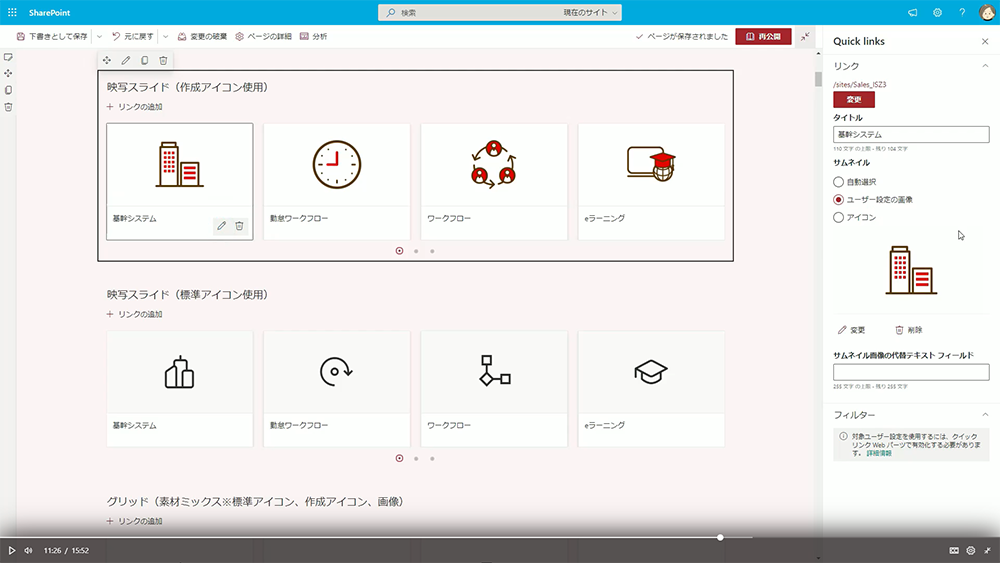Viewport: 1000px width, 563px height.
Task: Click the page vertical scrollbar thumb
Action: click(x=818, y=79)
